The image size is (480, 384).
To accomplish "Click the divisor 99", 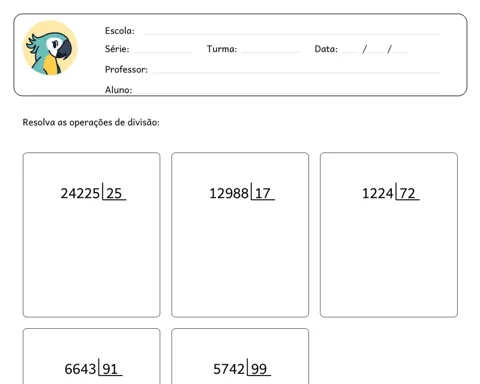I will click(x=259, y=369).
